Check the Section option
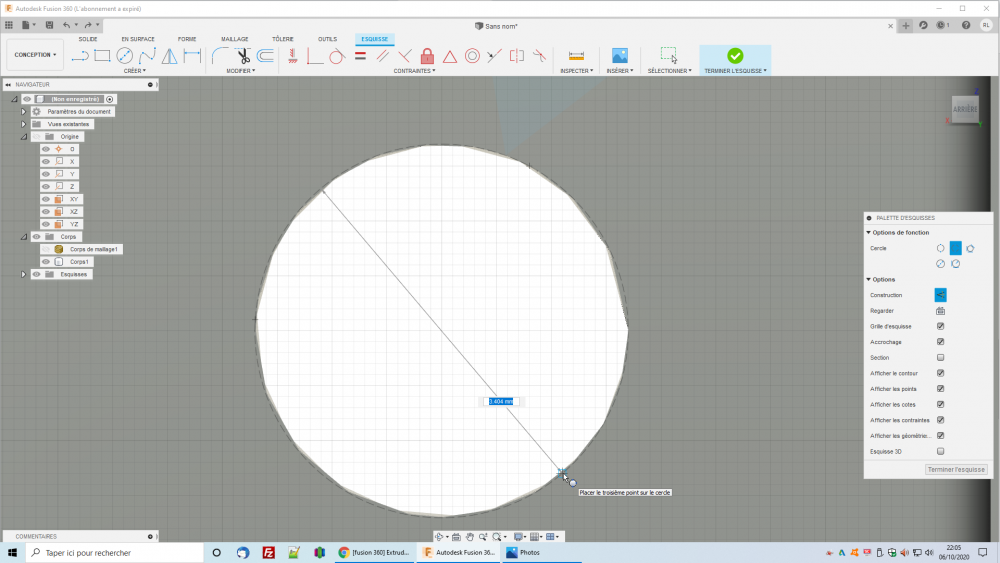Screen dimensions: 1000x563 click(940, 357)
